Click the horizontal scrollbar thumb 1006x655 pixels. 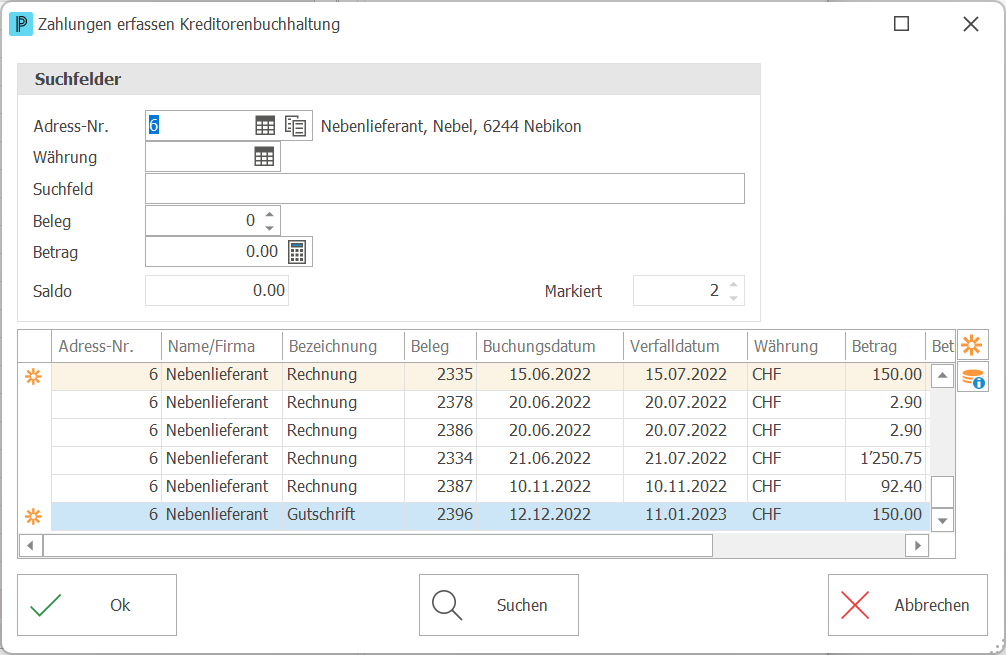pyautogui.click(x=378, y=545)
